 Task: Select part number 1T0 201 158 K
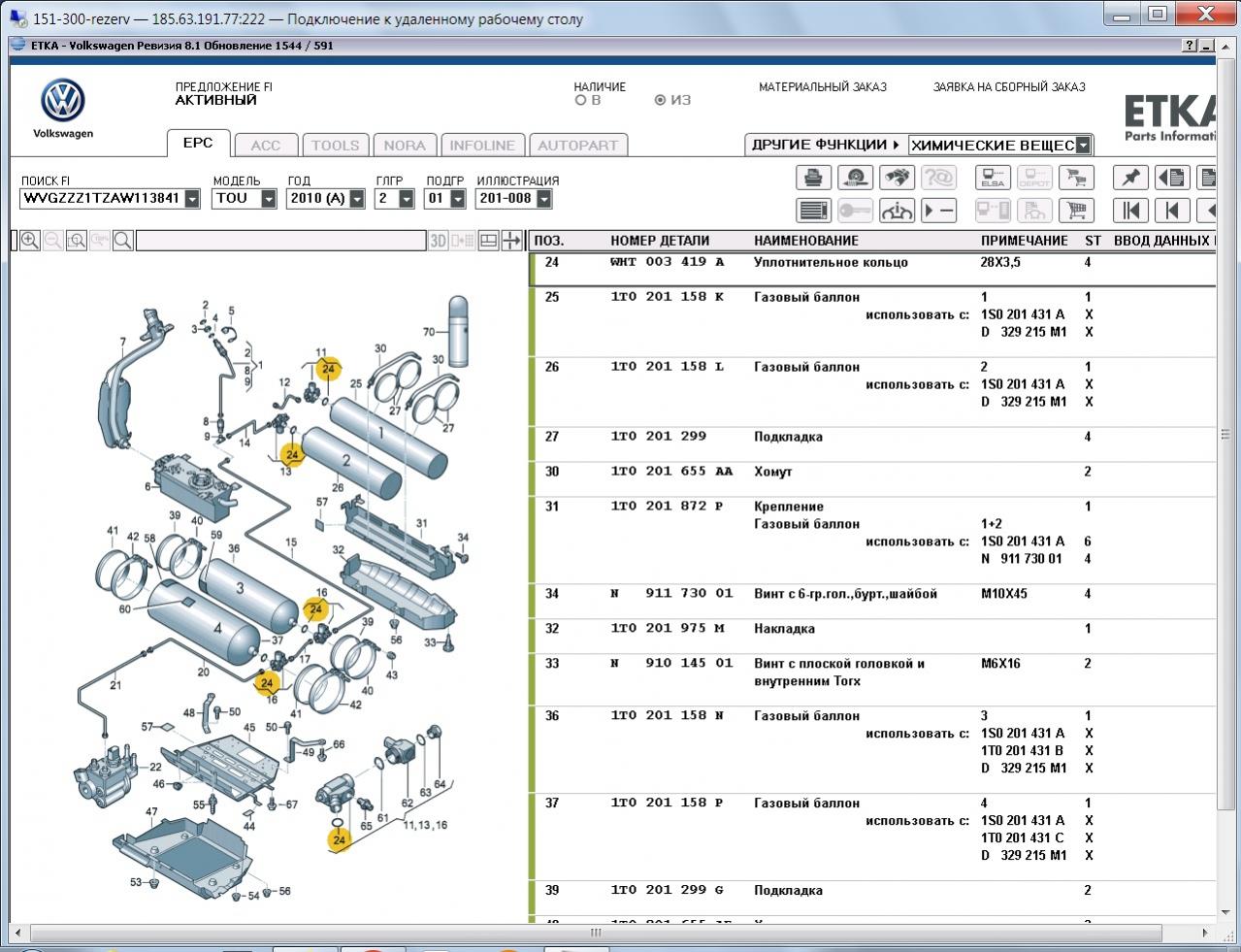pyautogui.click(x=668, y=297)
